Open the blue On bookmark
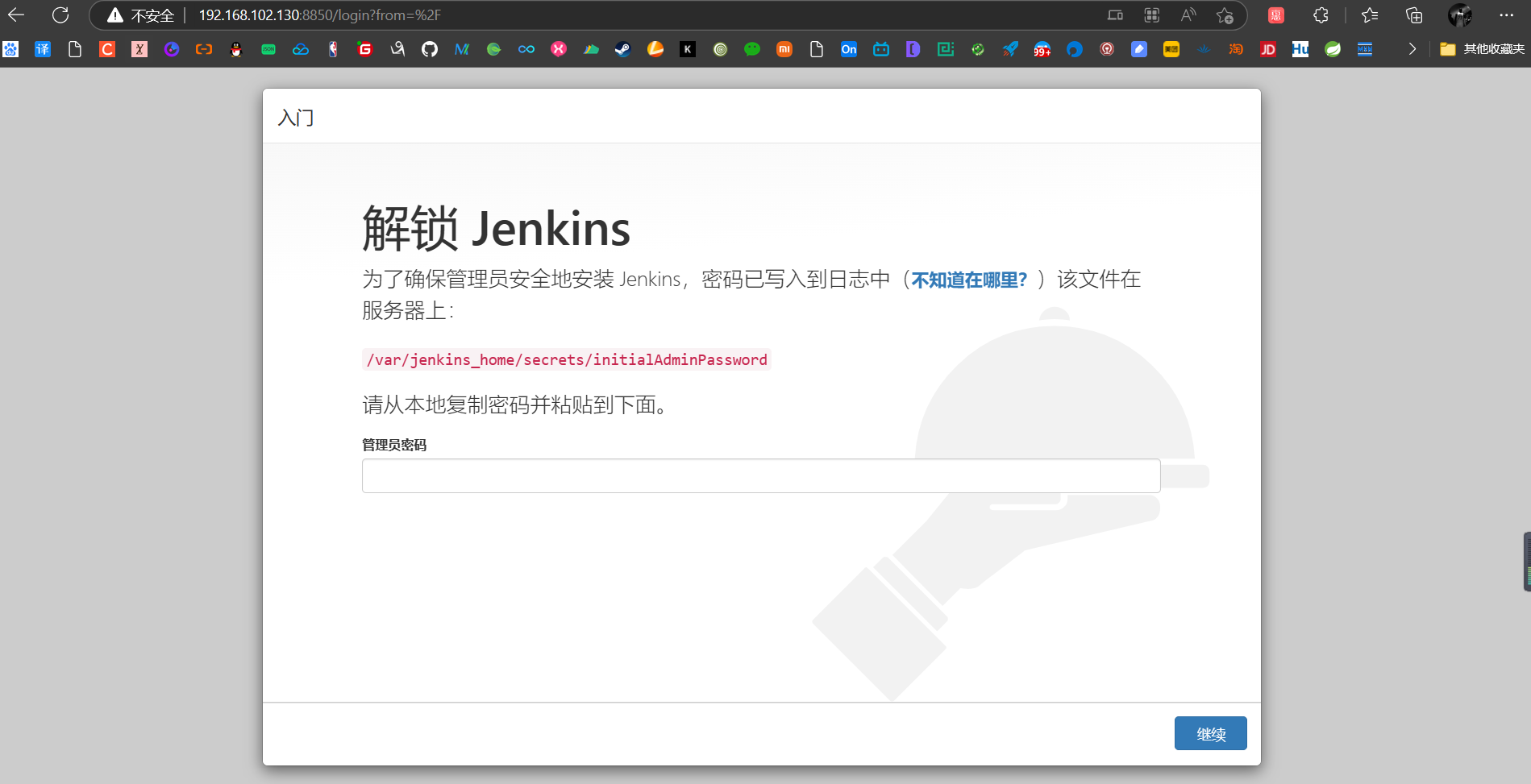Screen dimensions: 1531x784 point(849,49)
